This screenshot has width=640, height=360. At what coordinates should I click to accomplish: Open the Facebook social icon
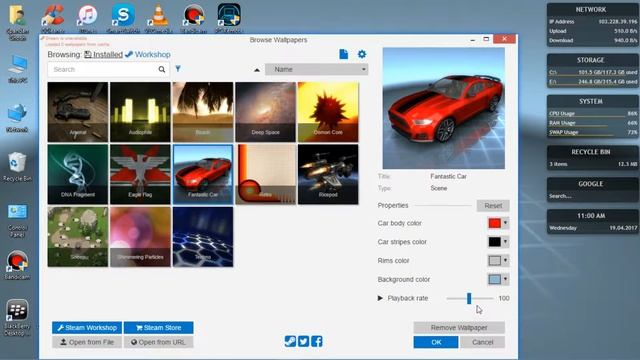click(x=317, y=341)
